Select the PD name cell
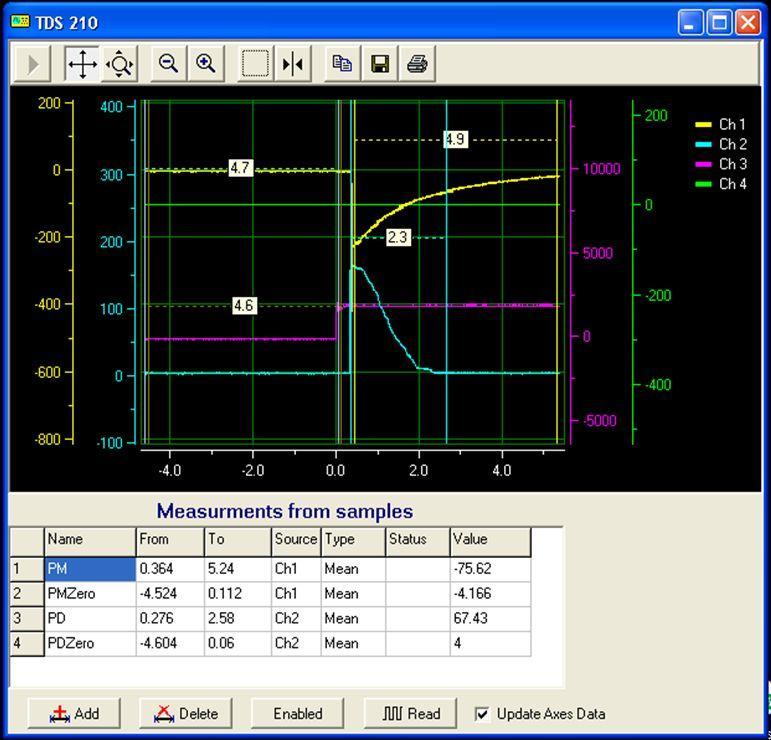Viewport: 771px width, 740px height. (90, 619)
